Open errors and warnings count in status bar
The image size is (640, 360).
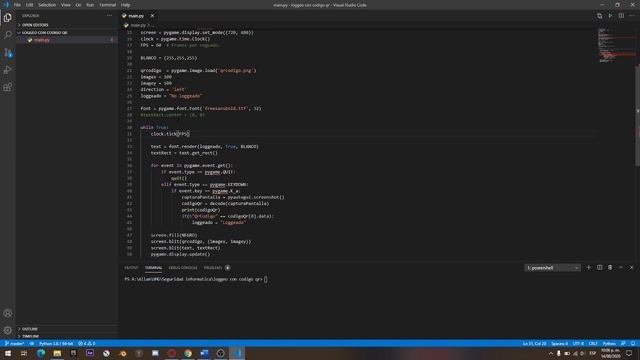click(x=87, y=344)
